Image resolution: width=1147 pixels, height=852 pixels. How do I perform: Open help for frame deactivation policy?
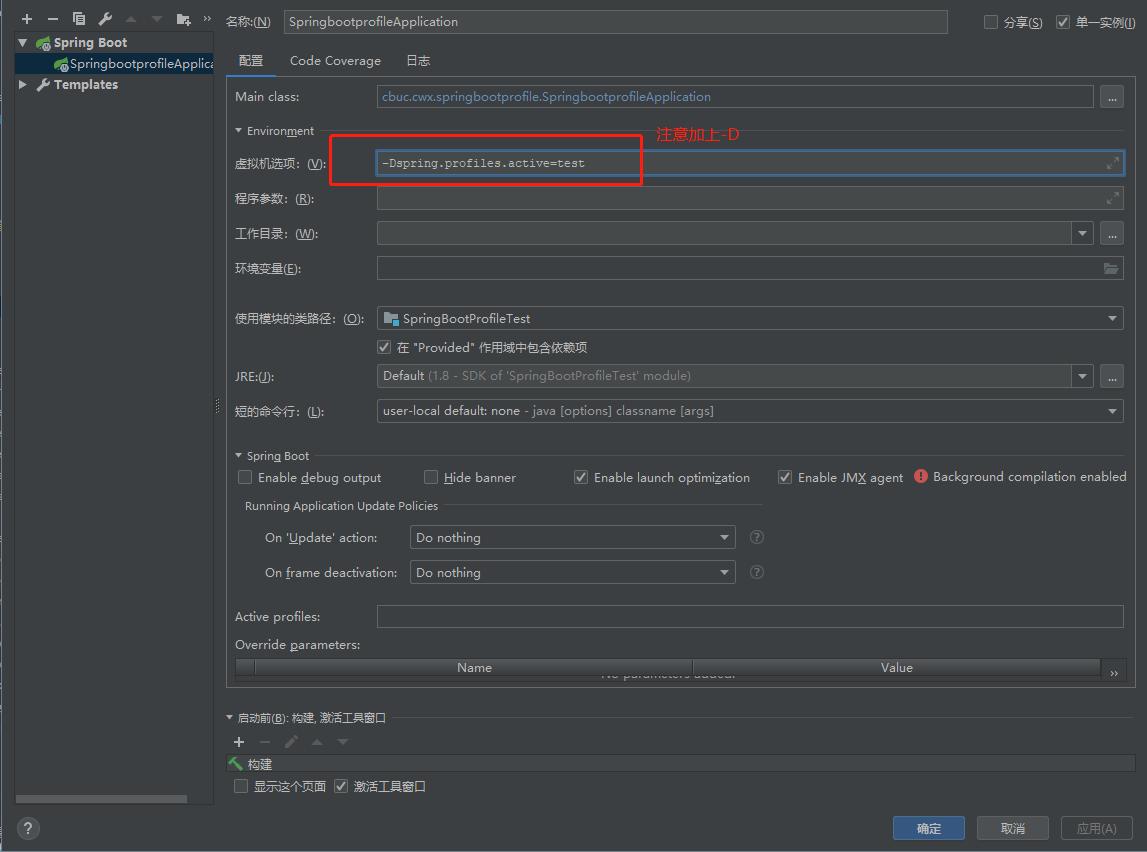coord(757,572)
